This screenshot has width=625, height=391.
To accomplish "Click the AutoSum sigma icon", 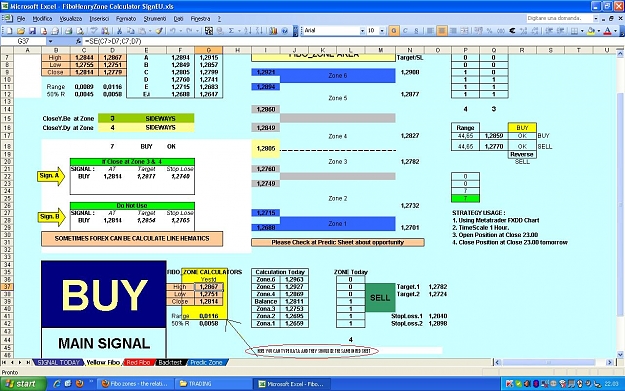I will (231, 31).
